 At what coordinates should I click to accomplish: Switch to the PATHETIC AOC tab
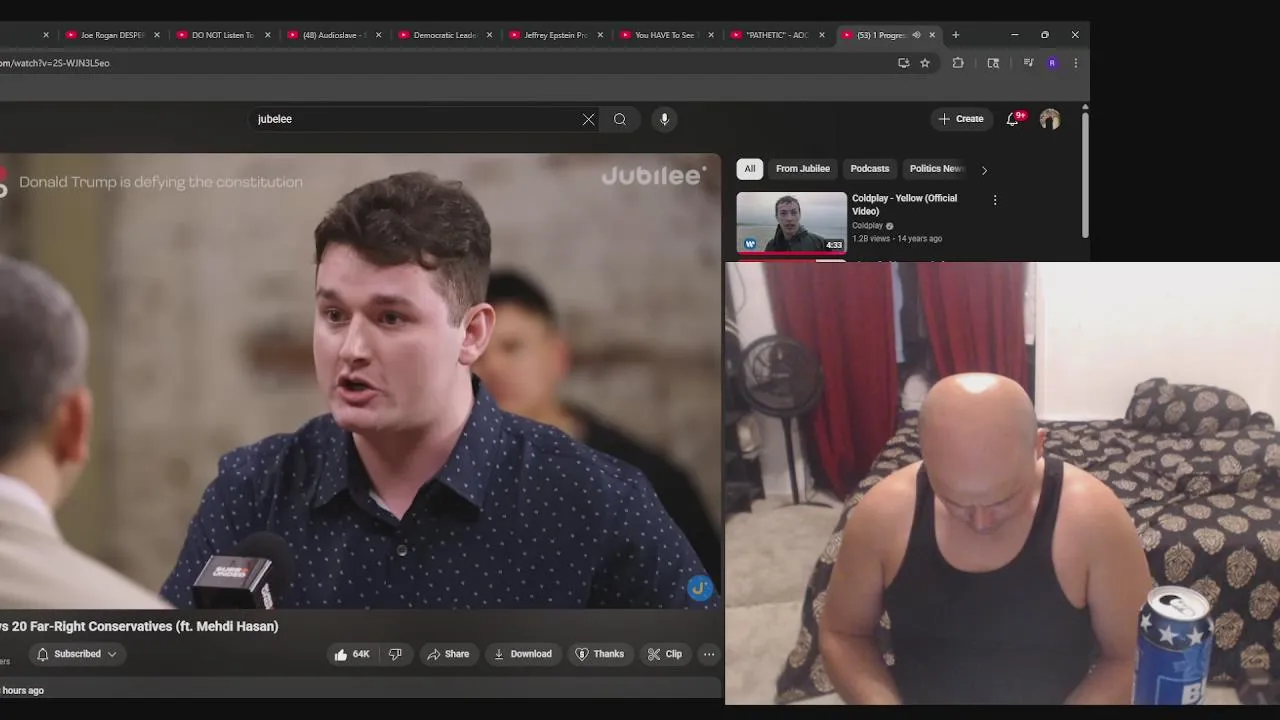coord(775,35)
